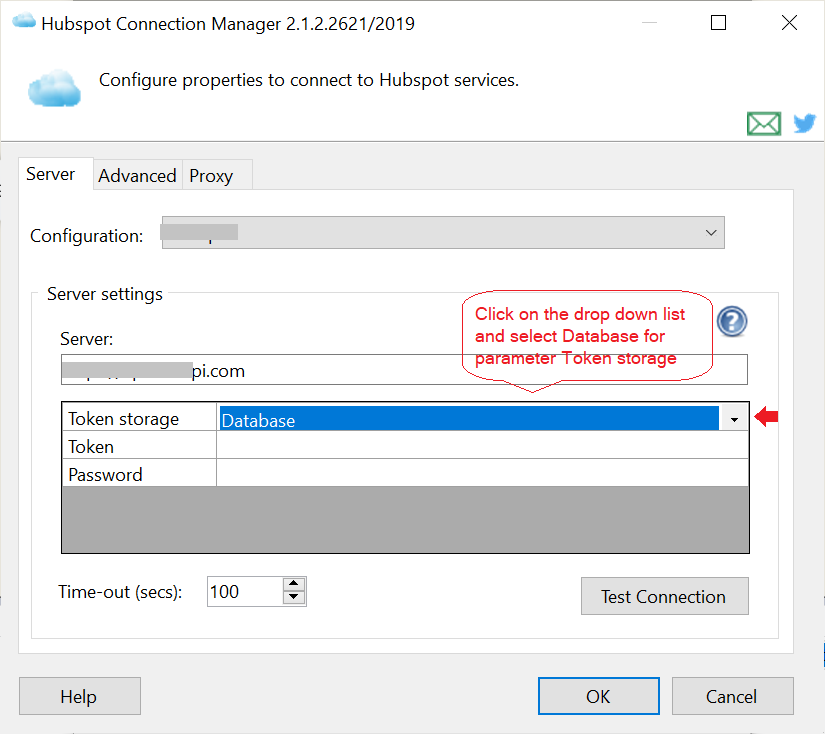Image resolution: width=825 pixels, height=734 pixels.
Task: Click the Password value field
Action: 482,474
